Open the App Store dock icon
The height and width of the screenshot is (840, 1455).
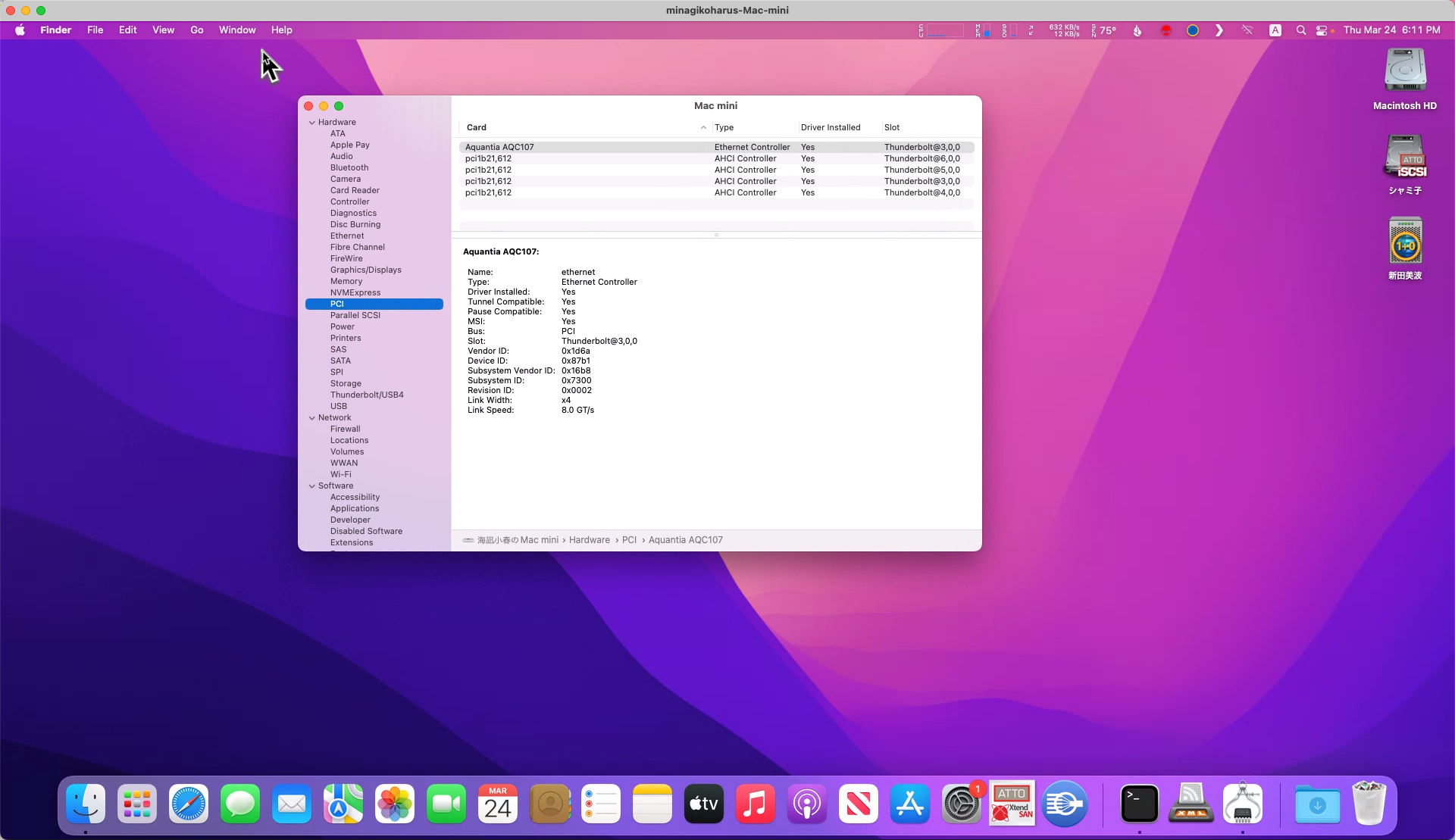(909, 804)
